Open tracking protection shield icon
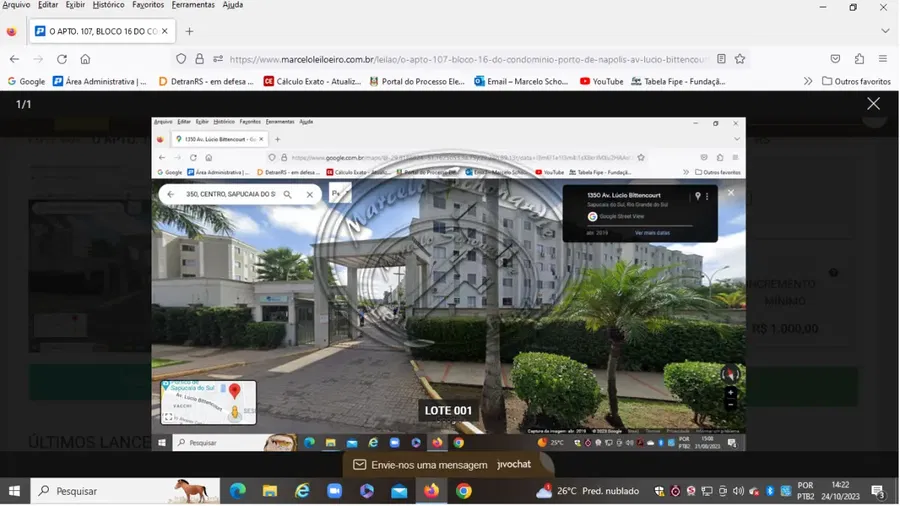 pyautogui.click(x=181, y=59)
